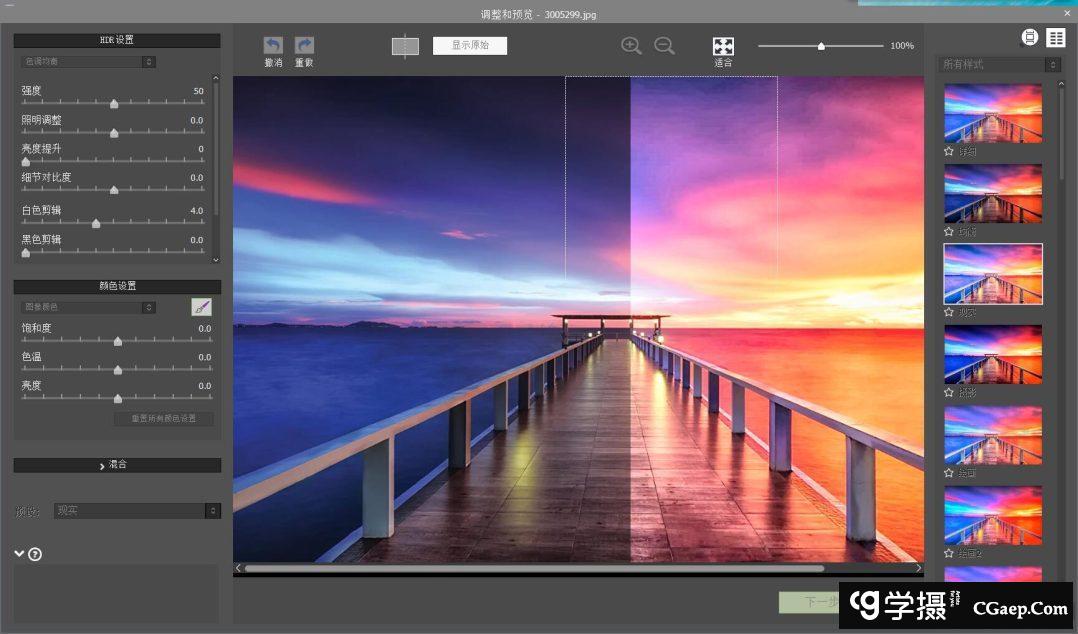
Task: Switch presets to single-column view icon
Action: pyautogui.click(x=1030, y=38)
